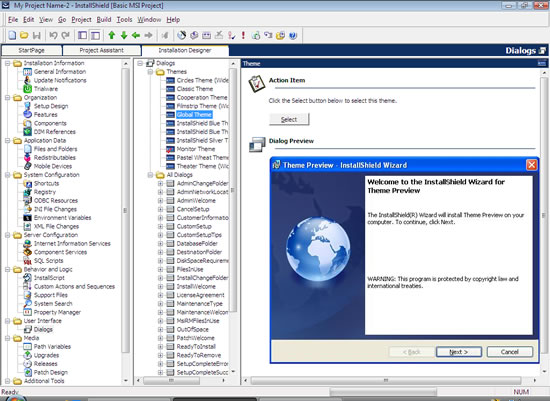Expand the ReadyToInstall dialog node

pyautogui.click(x=160, y=347)
